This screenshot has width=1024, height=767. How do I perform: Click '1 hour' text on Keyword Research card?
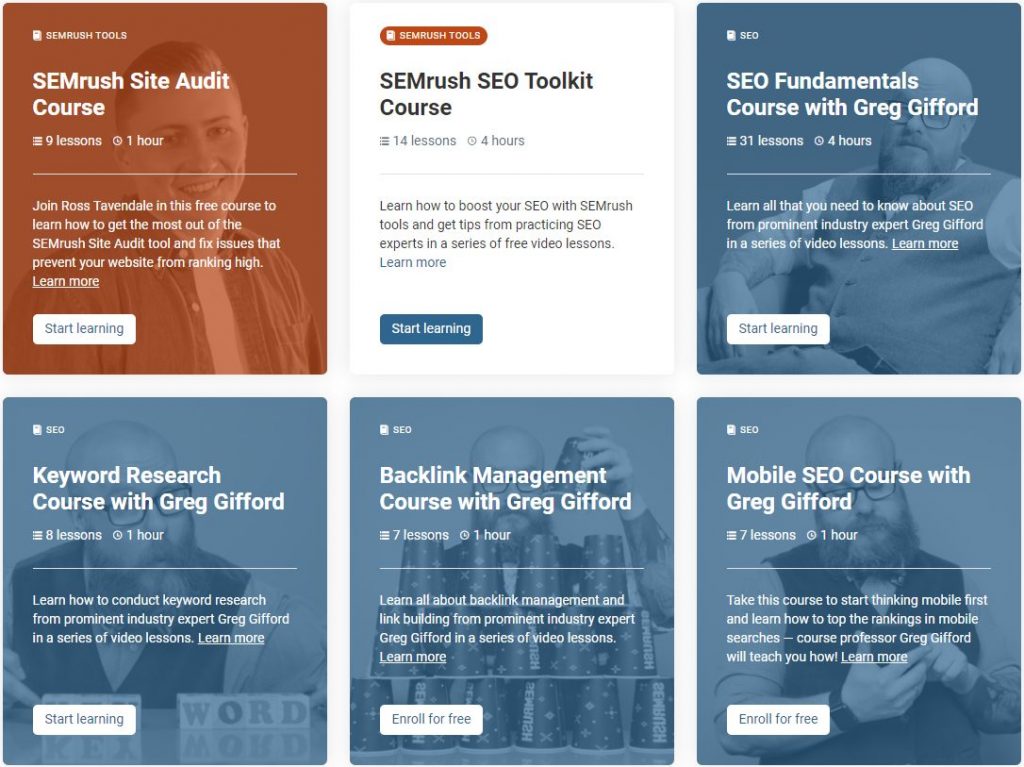145,535
